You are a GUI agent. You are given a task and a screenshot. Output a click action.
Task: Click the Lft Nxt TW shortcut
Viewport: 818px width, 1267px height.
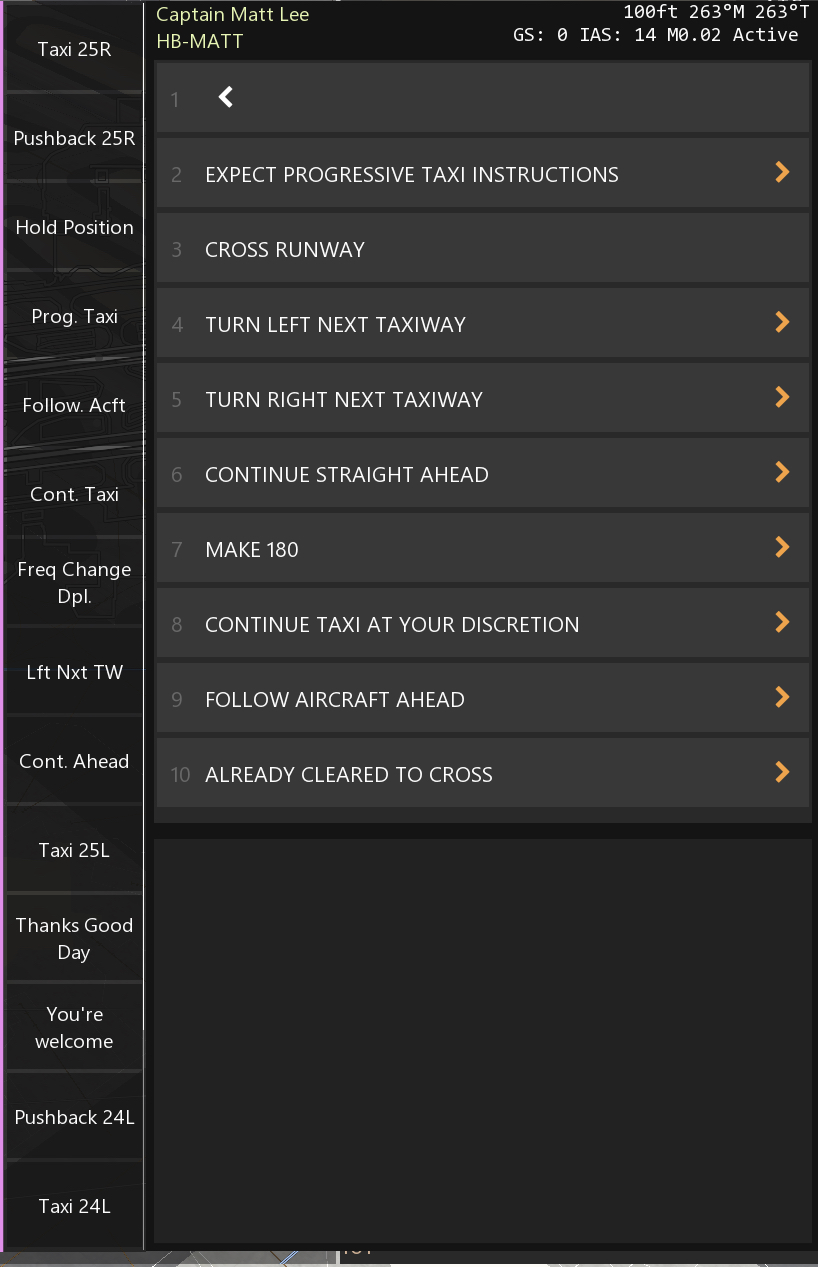[x=74, y=672]
